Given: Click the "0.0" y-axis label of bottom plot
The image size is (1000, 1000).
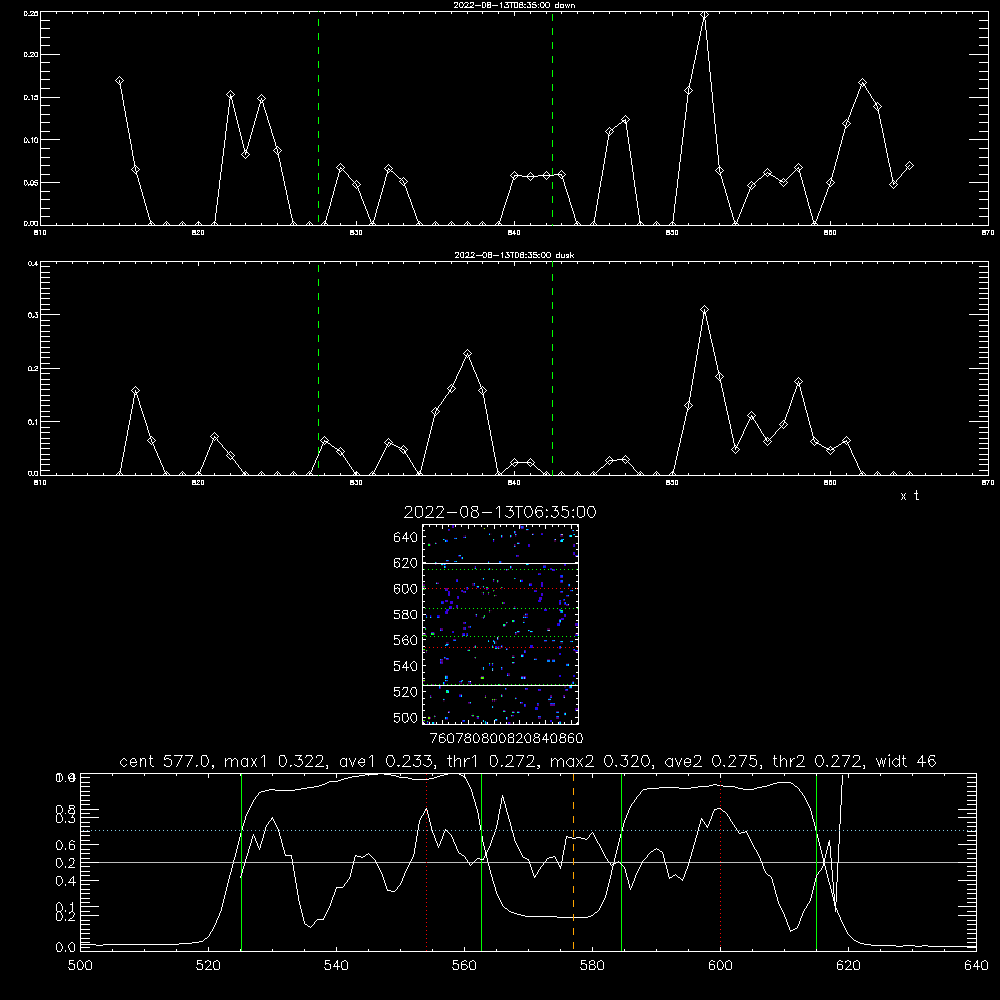Looking at the screenshot, I should pos(65,947).
